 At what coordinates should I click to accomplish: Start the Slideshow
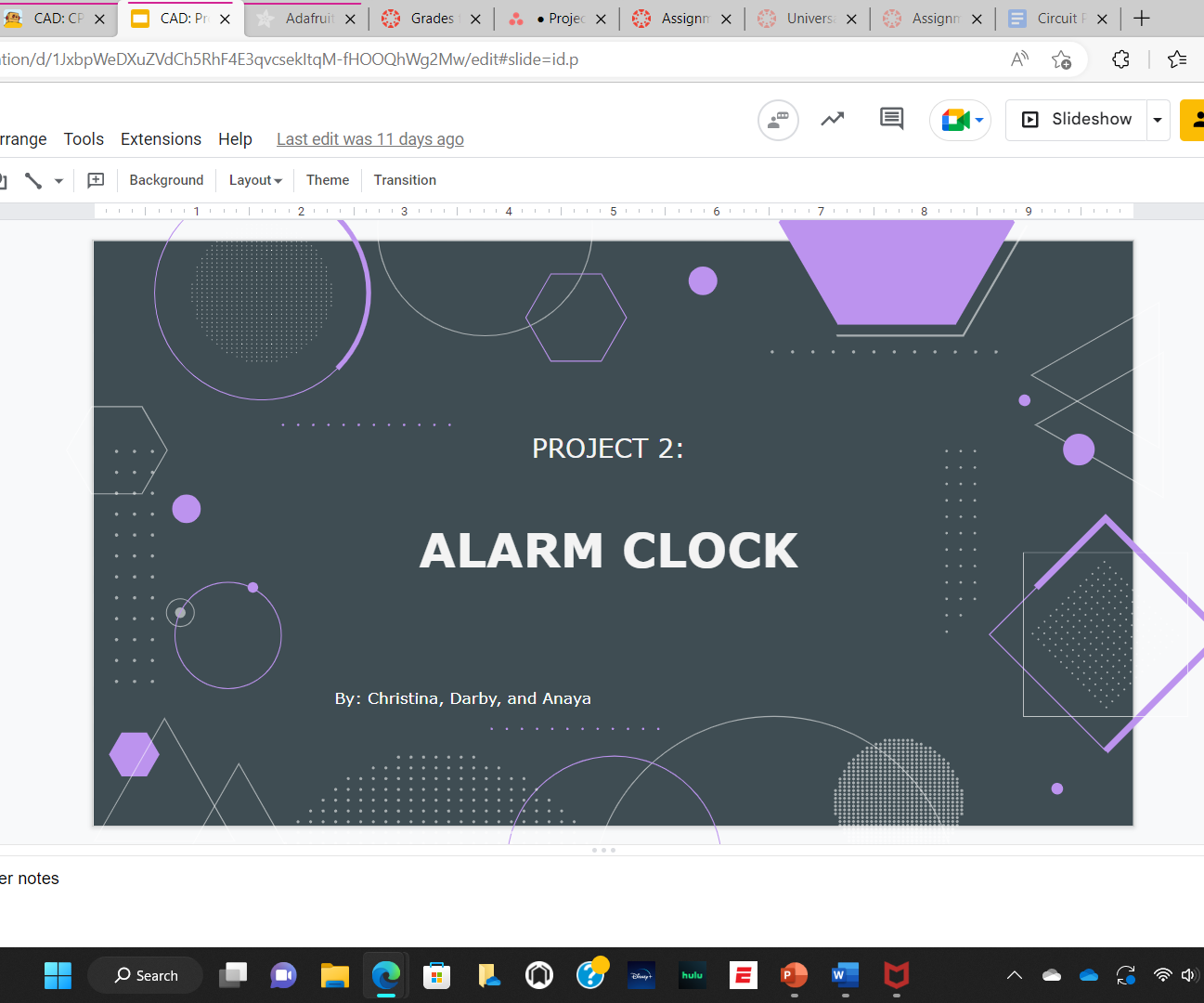[1082, 119]
